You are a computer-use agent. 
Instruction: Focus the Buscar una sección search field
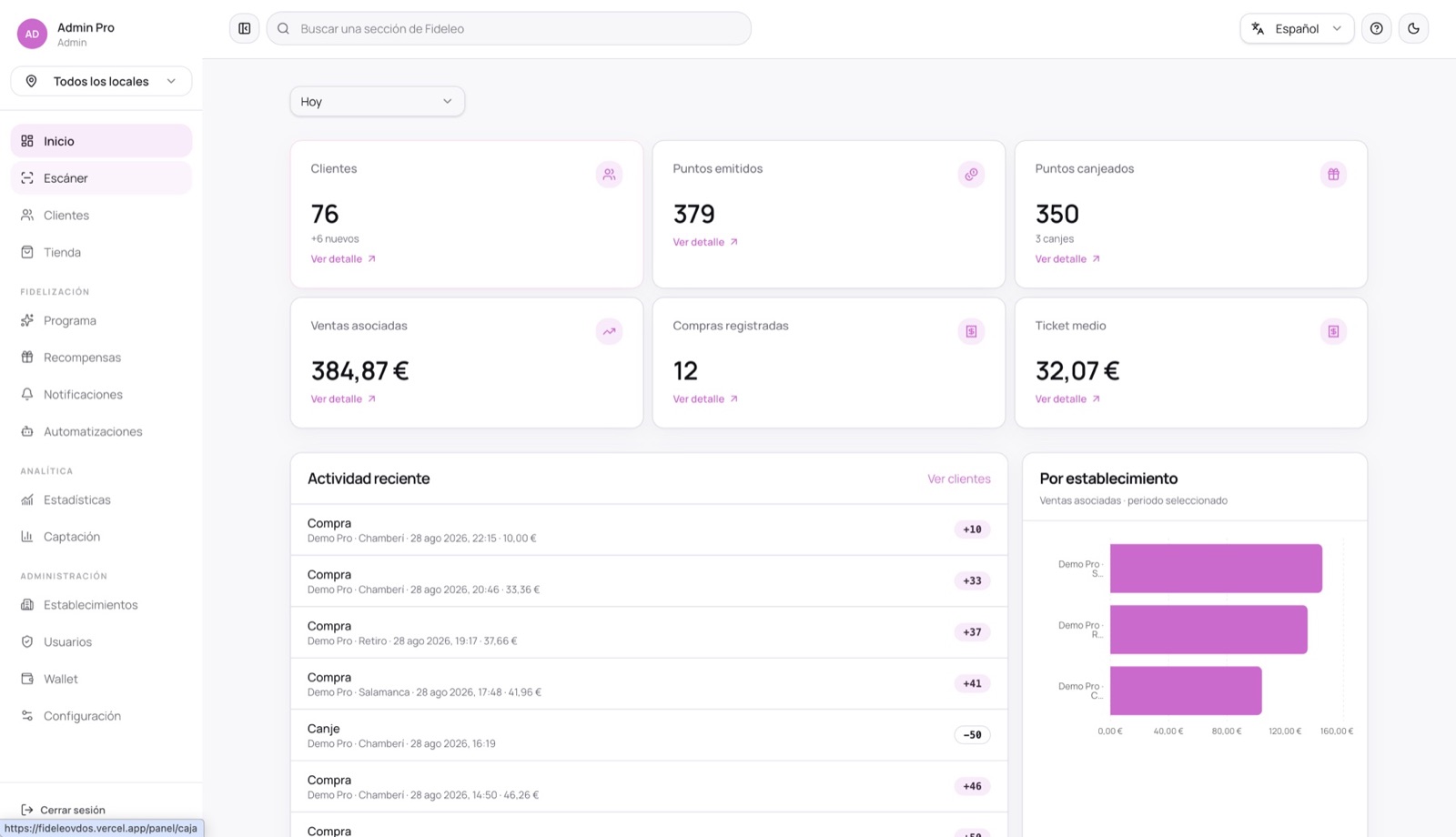coord(509,28)
